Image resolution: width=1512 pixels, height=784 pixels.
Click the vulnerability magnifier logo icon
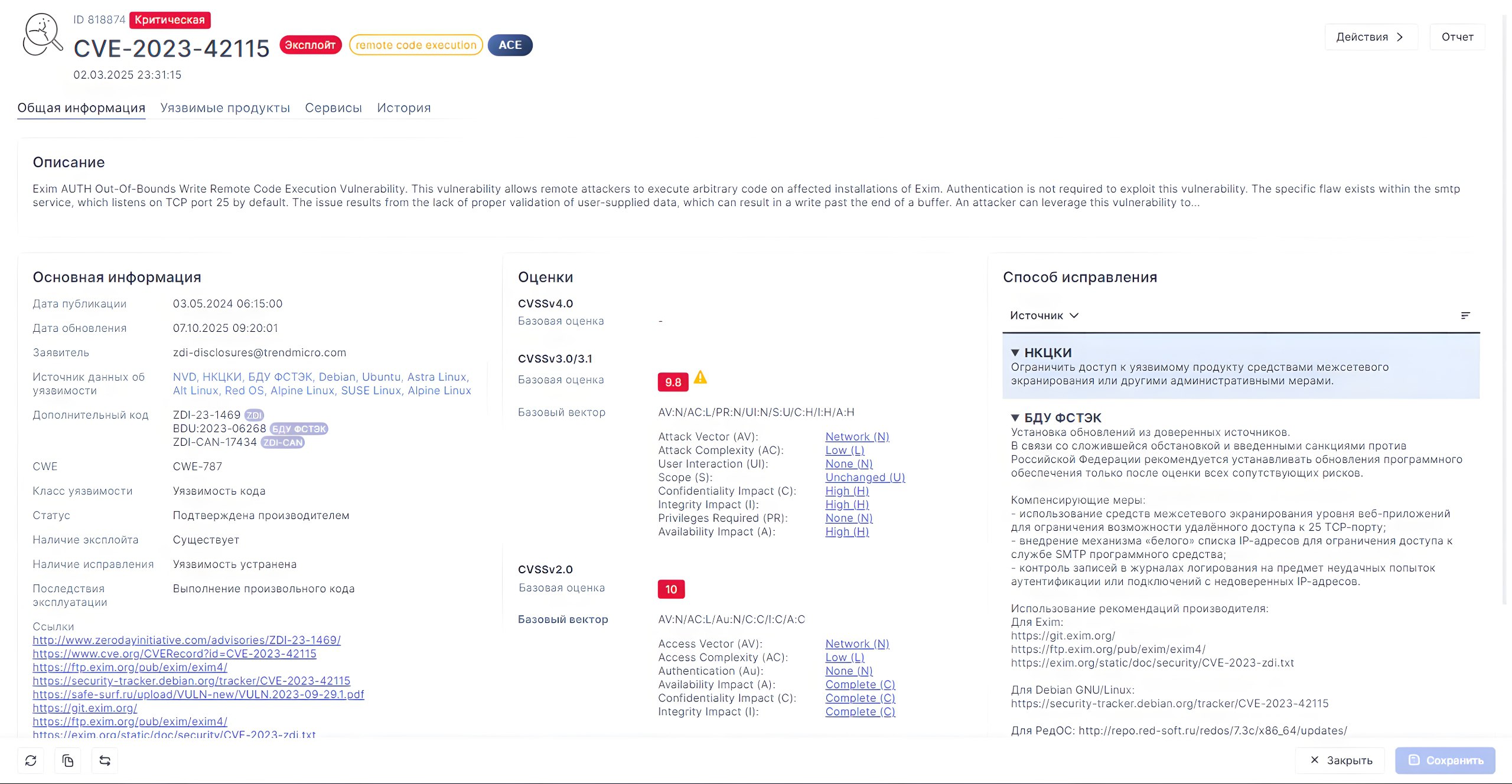(43, 35)
